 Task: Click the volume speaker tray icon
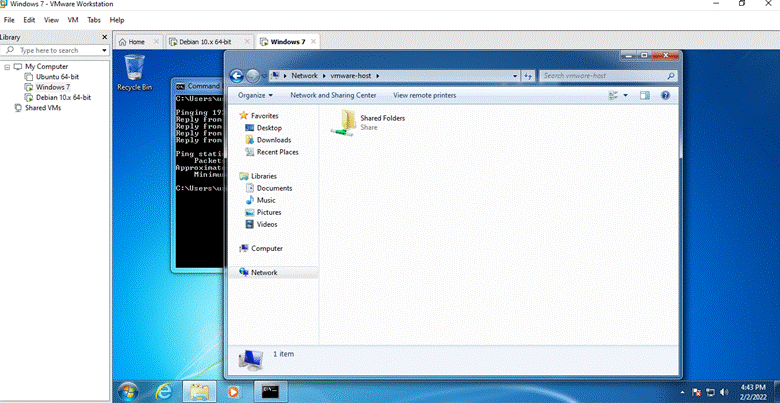coord(724,392)
